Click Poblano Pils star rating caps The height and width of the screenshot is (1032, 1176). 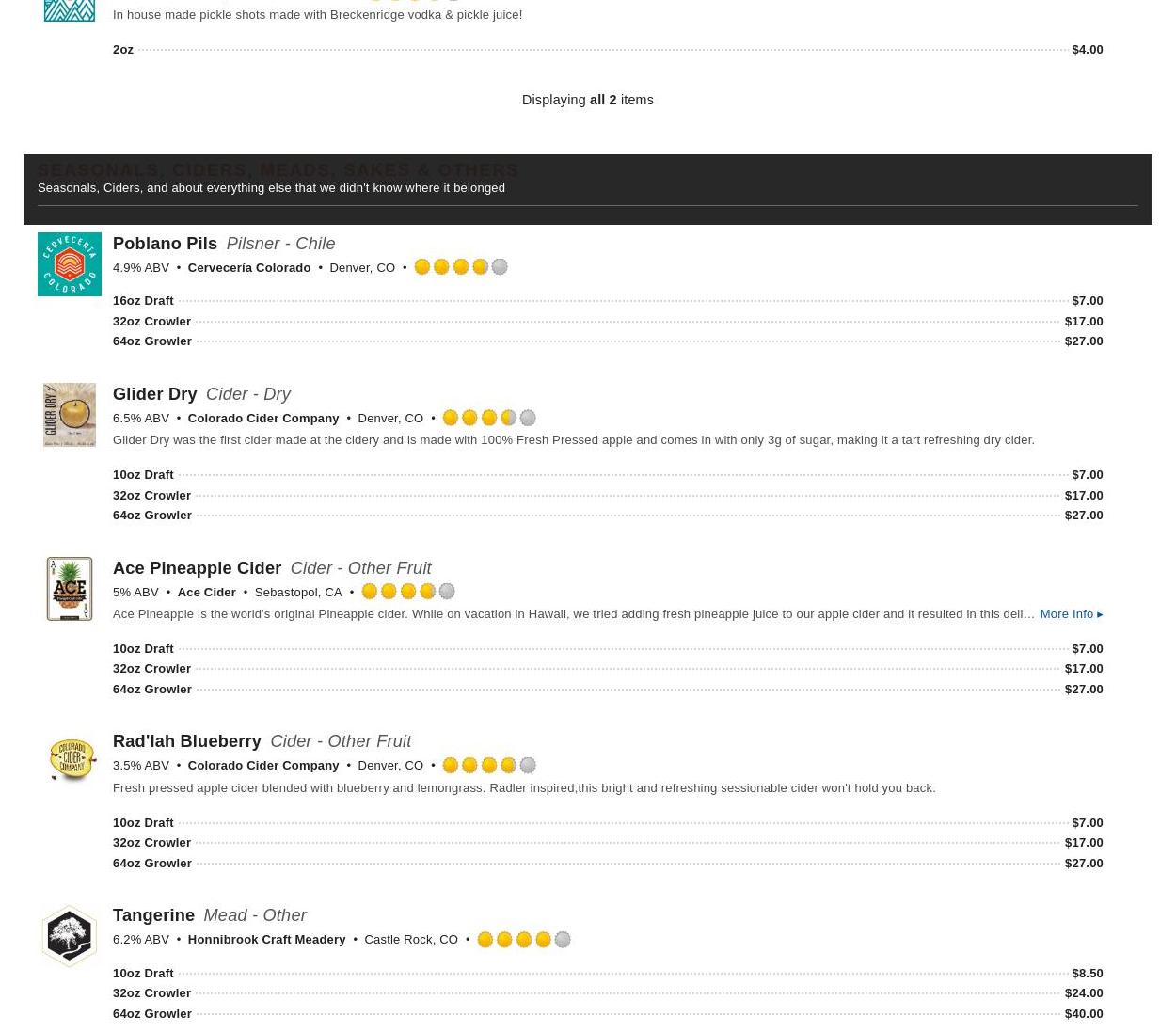pyautogui.click(x=460, y=267)
